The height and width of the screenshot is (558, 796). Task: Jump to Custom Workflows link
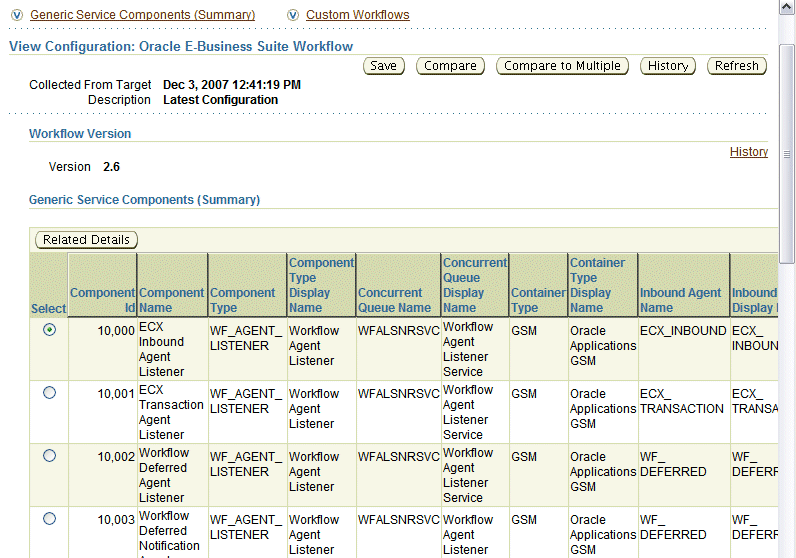[357, 15]
